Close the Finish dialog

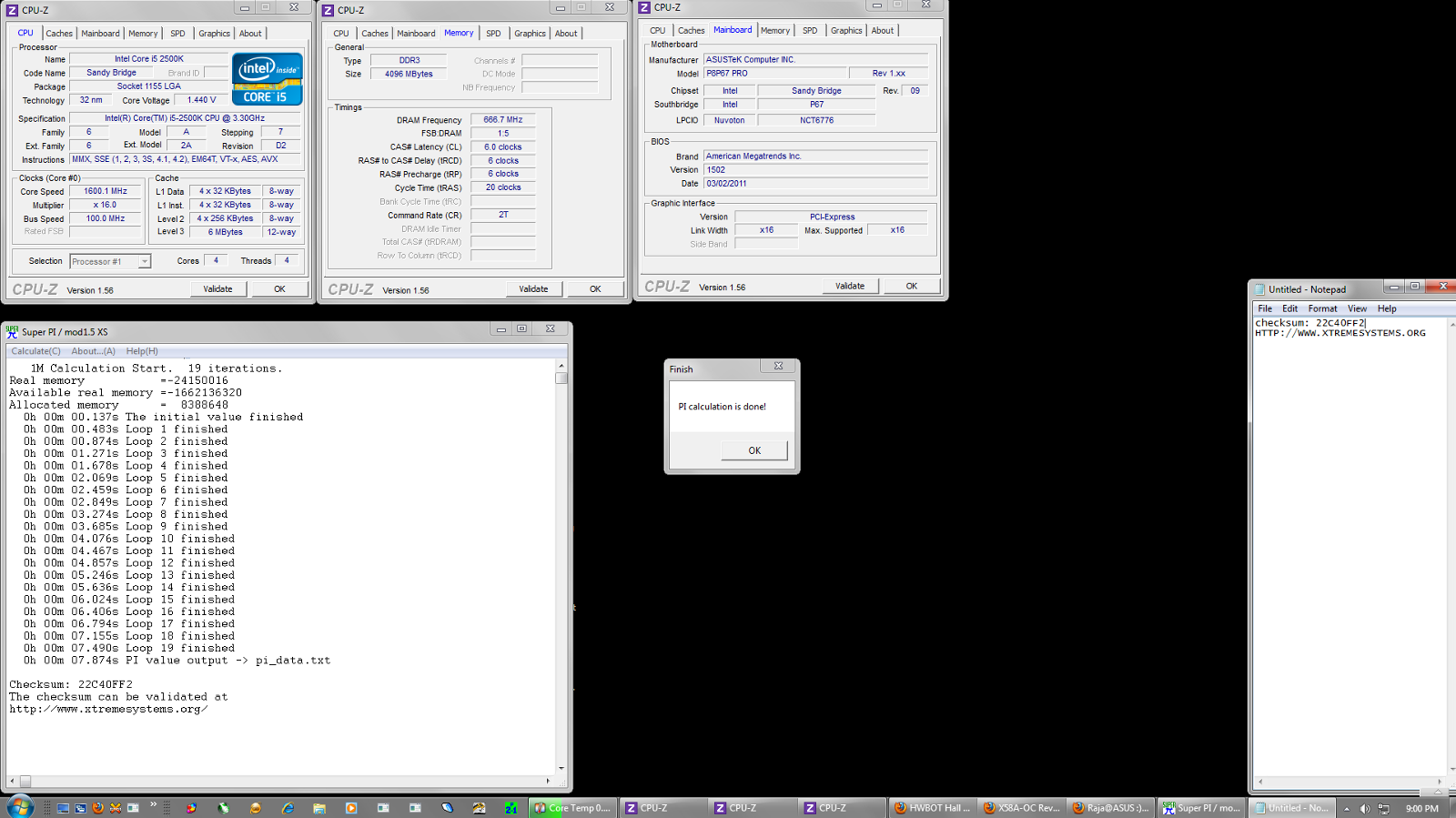(778, 366)
